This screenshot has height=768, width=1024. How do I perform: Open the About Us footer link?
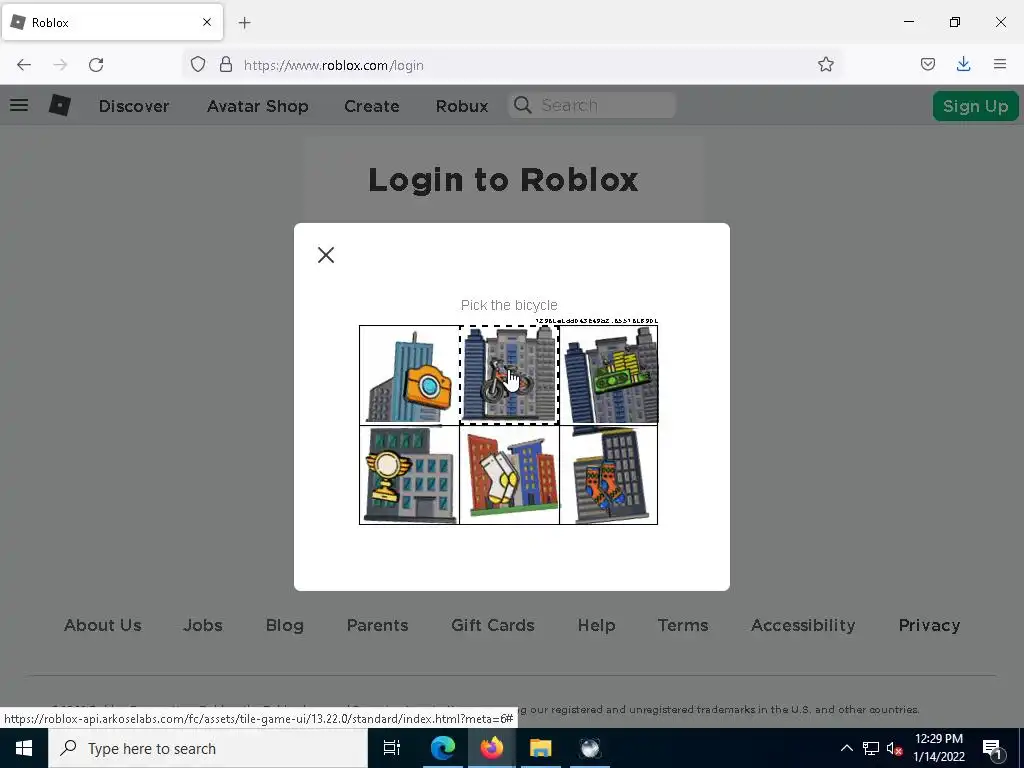click(x=103, y=625)
